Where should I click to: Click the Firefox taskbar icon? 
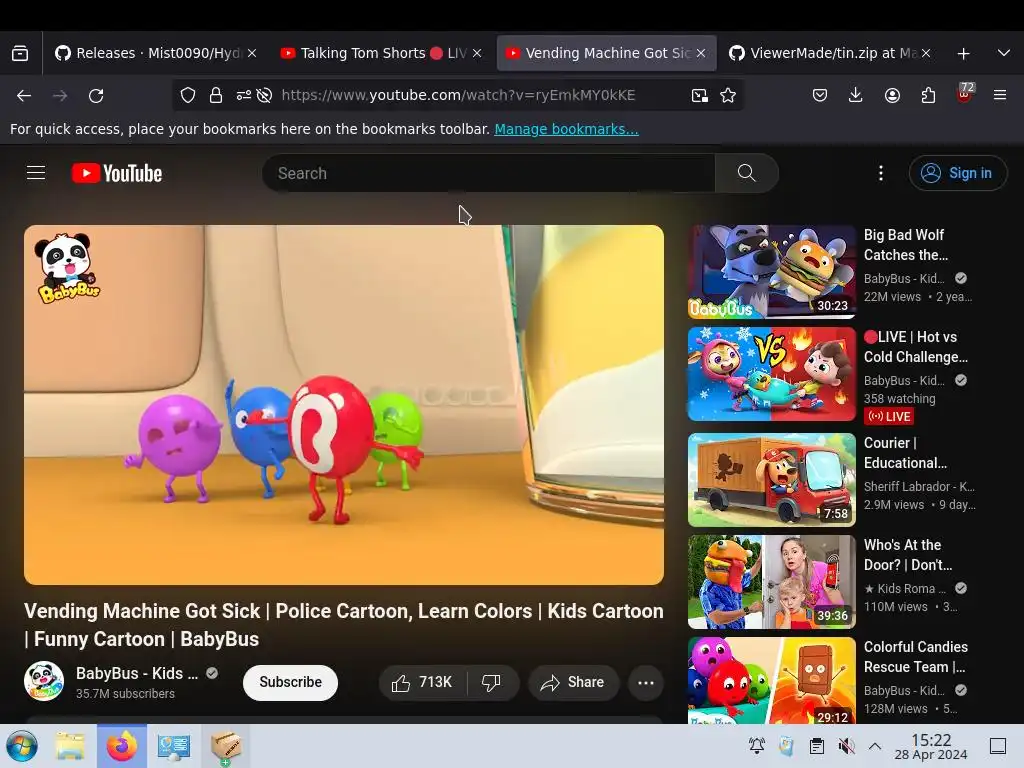click(x=122, y=746)
